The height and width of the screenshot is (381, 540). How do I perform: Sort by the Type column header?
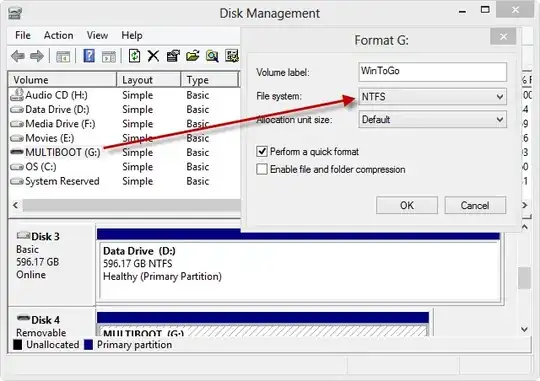click(210, 80)
